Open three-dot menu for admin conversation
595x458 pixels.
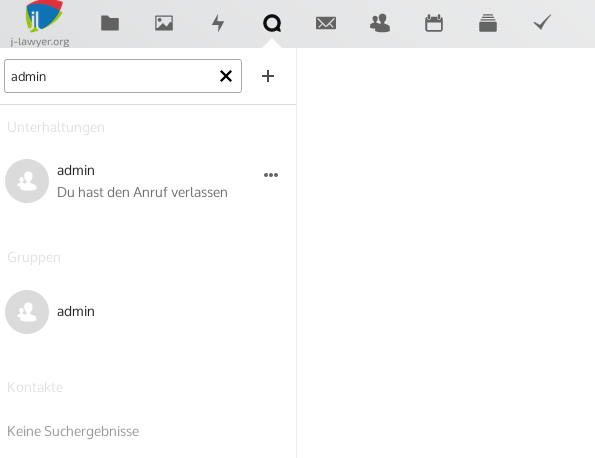(x=271, y=175)
